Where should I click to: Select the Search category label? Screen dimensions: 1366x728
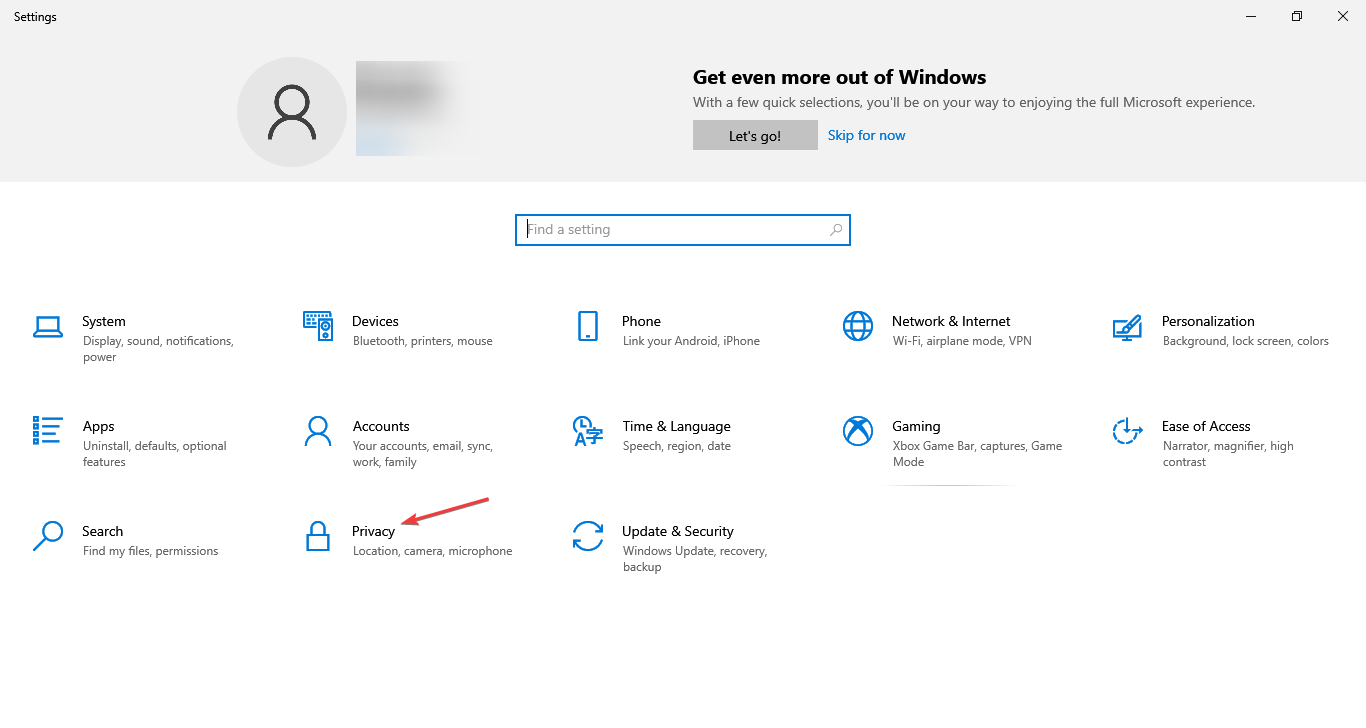coord(102,531)
